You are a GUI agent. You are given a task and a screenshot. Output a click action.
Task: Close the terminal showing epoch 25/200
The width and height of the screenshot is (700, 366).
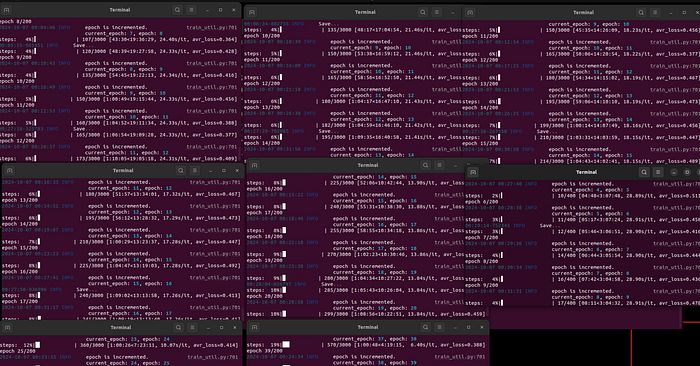coord(235,328)
